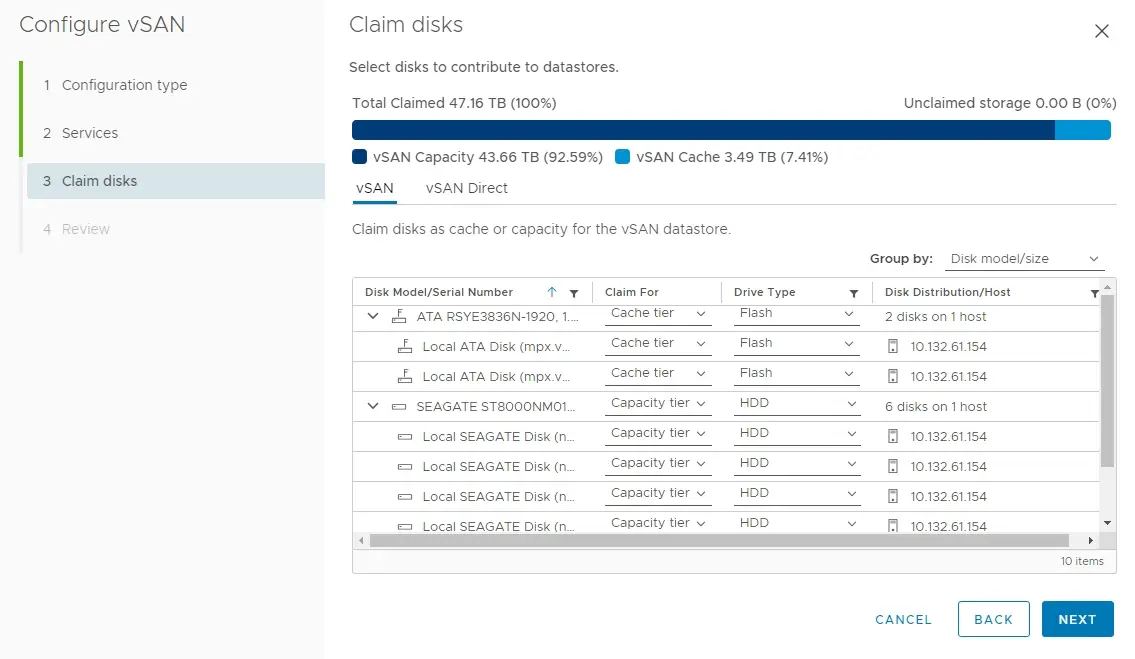Collapse the ATA RSYE3836N-1920 disk group
This screenshot has width=1135, height=659.
click(373, 317)
